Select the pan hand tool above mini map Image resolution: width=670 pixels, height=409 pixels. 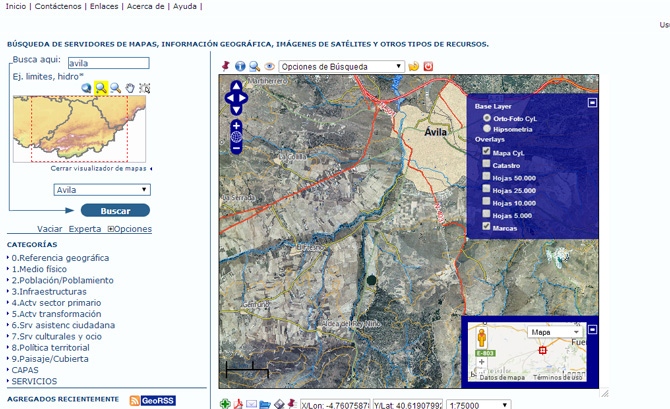[x=130, y=88]
